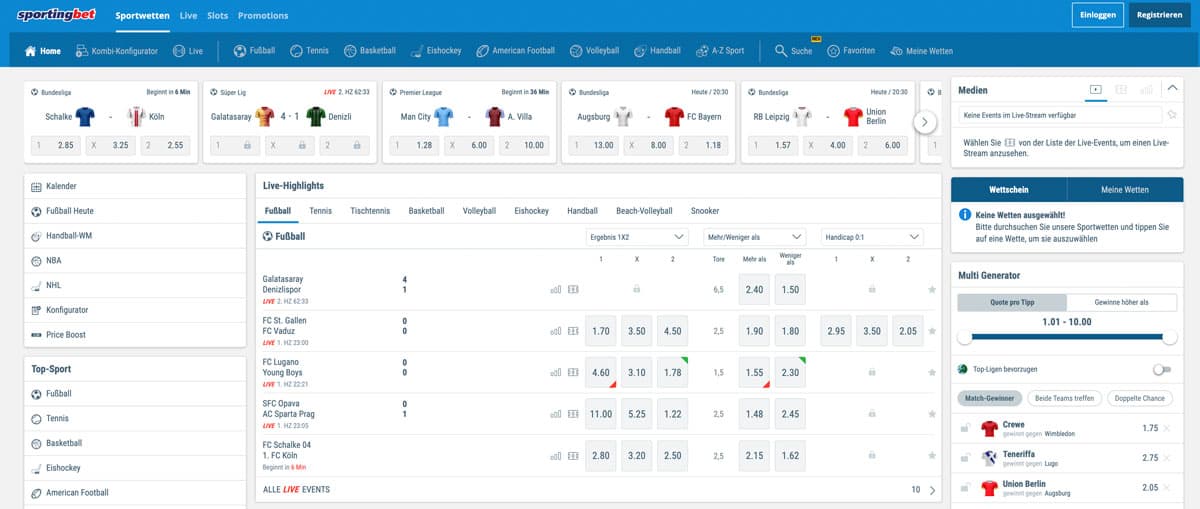
Task: Open the A-Z Sport list
Action: [x=720, y=51]
